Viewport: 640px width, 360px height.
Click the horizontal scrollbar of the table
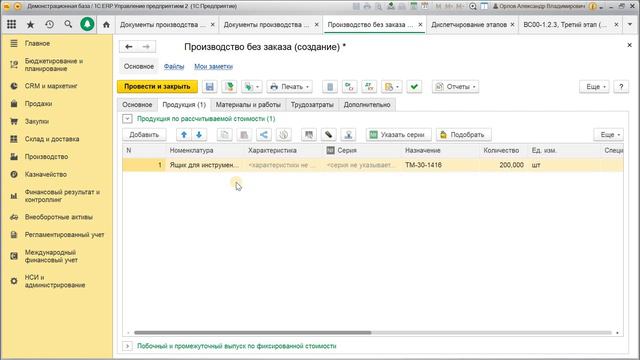[253, 333]
